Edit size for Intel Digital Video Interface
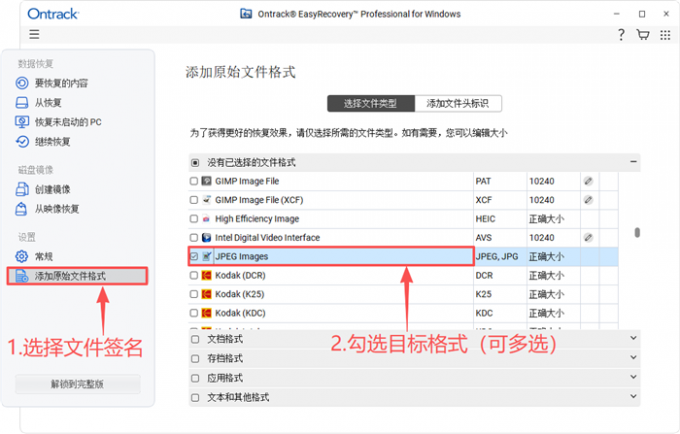 coord(588,238)
